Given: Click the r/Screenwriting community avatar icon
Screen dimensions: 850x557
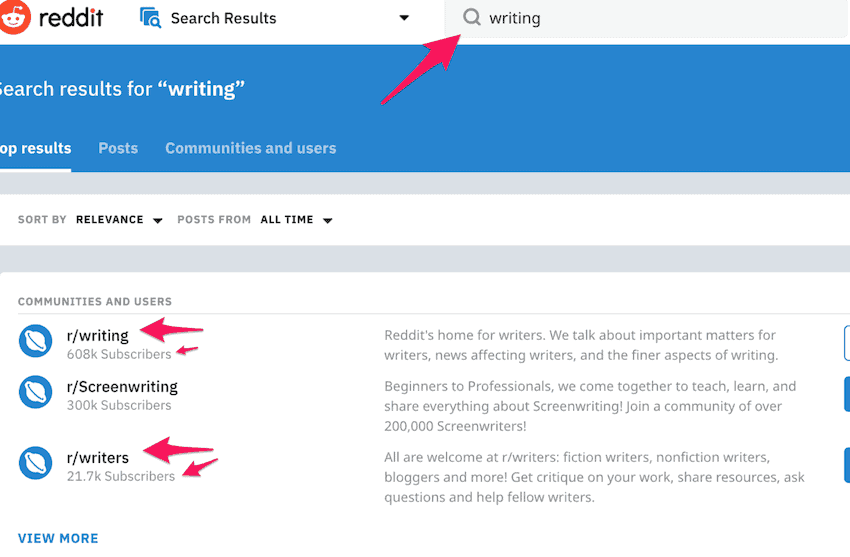Looking at the screenshot, I should (35, 392).
